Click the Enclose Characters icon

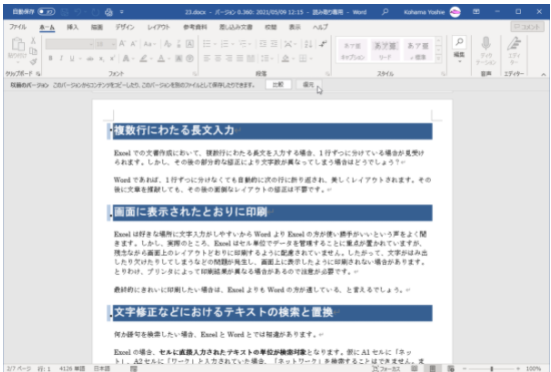190,58
